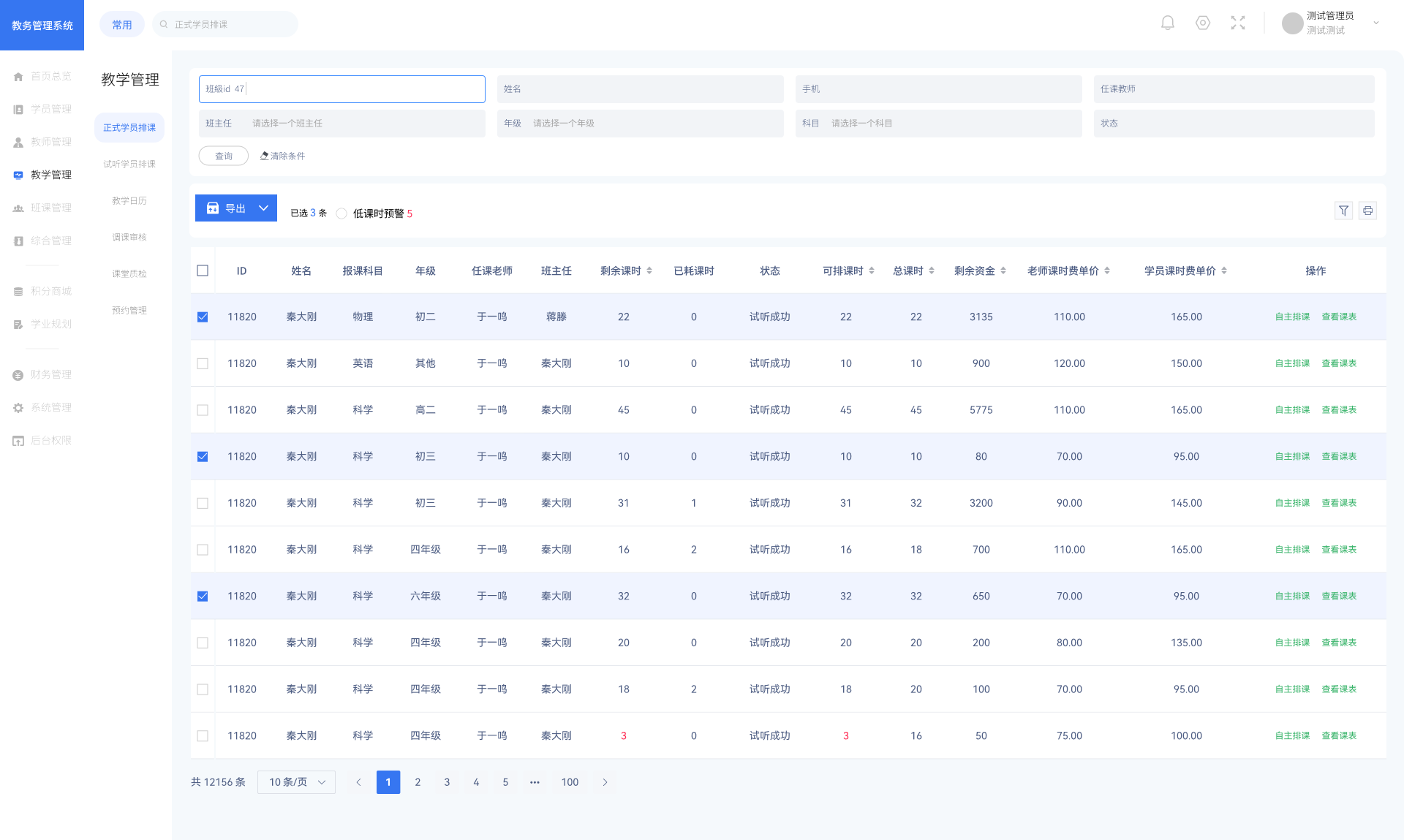The image size is (1404, 840).
Task: Open 正式学员排课 submenu item
Action: tap(129, 127)
